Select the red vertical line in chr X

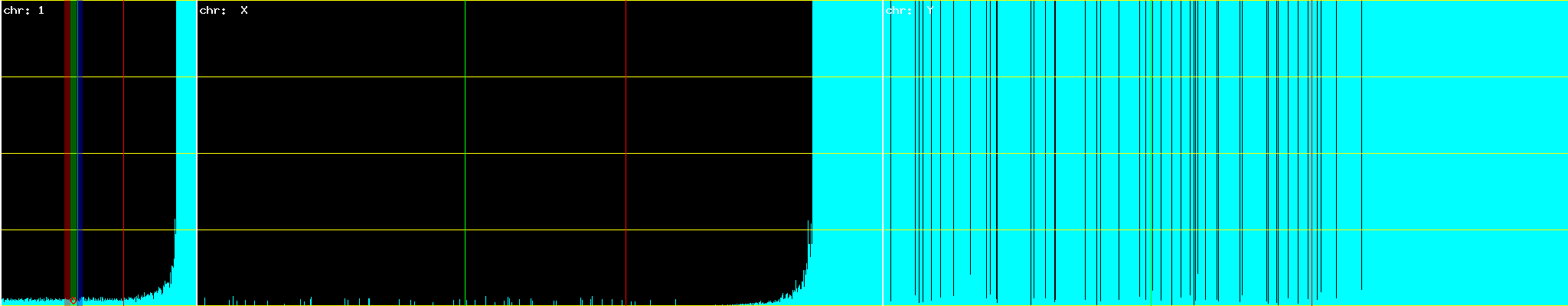tap(626, 115)
